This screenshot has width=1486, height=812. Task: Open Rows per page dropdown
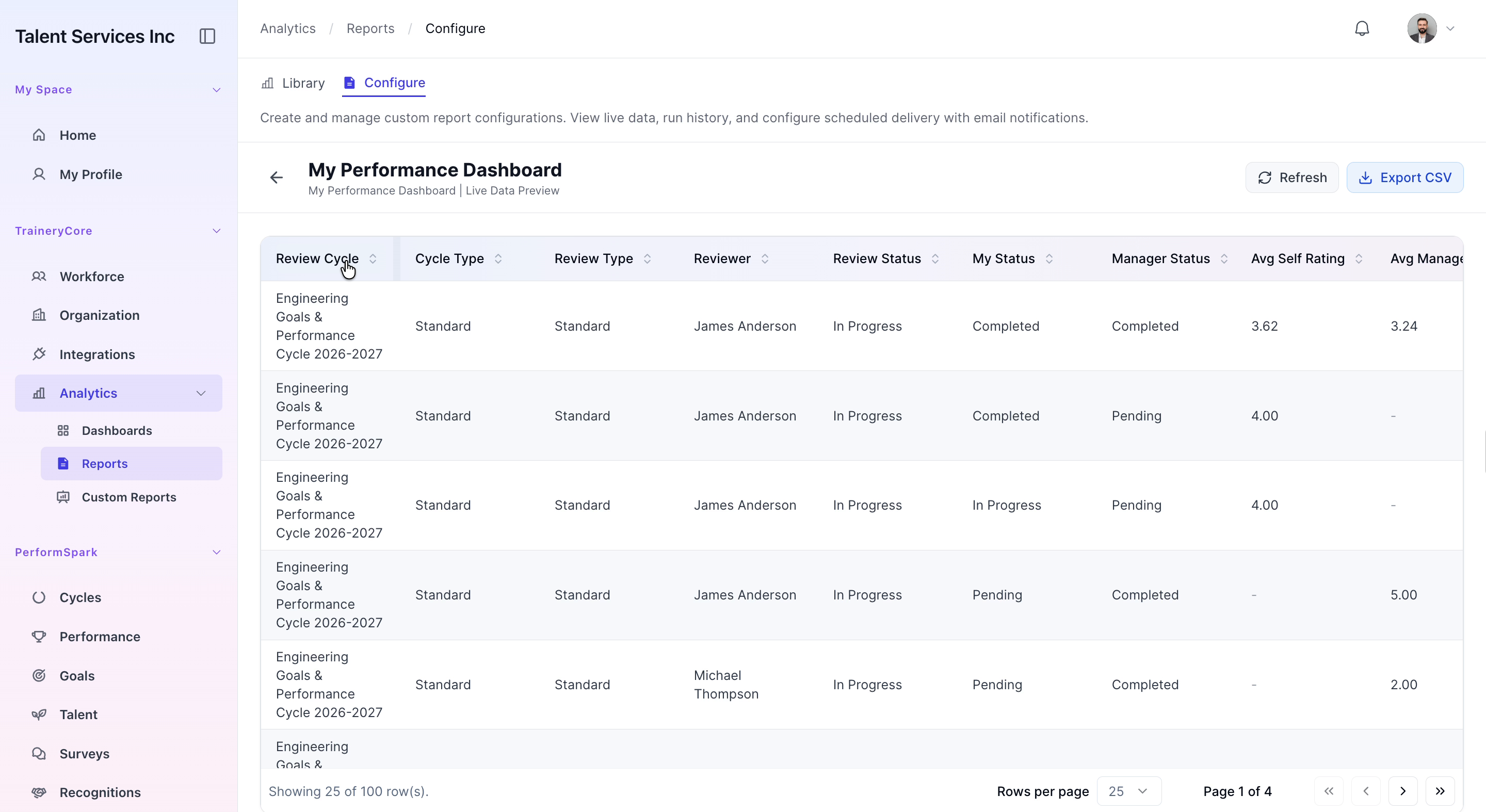(1128, 791)
